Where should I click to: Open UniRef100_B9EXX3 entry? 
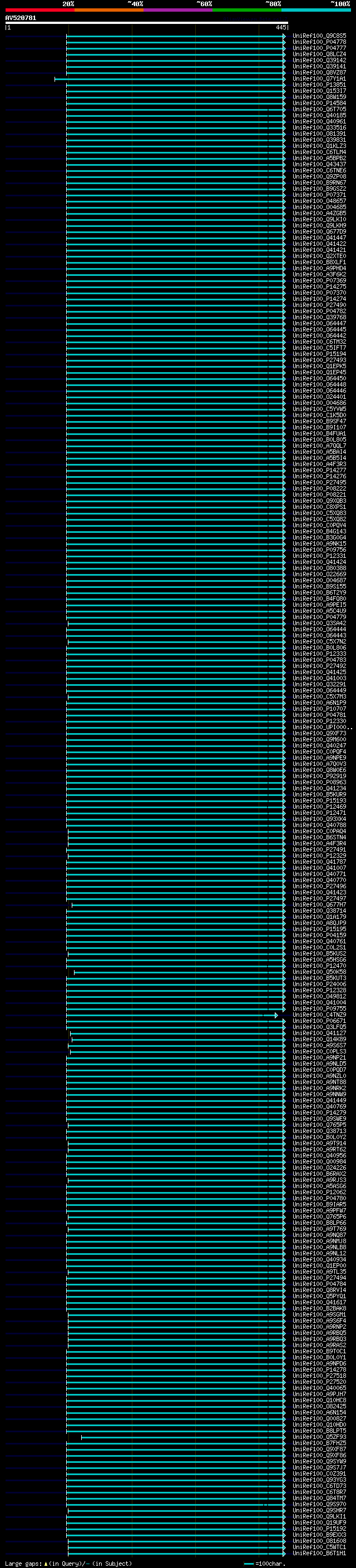[319, 1535]
